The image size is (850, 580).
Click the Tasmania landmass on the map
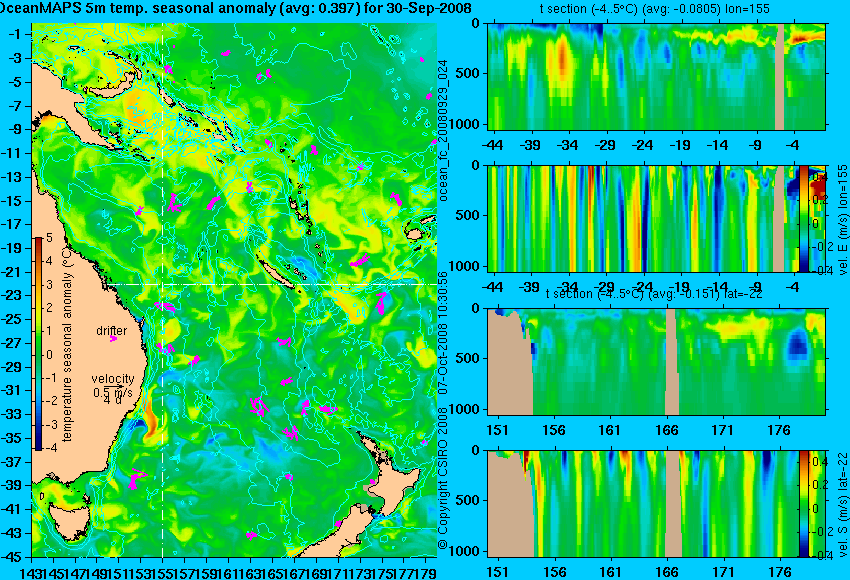(x=70, y=524)
